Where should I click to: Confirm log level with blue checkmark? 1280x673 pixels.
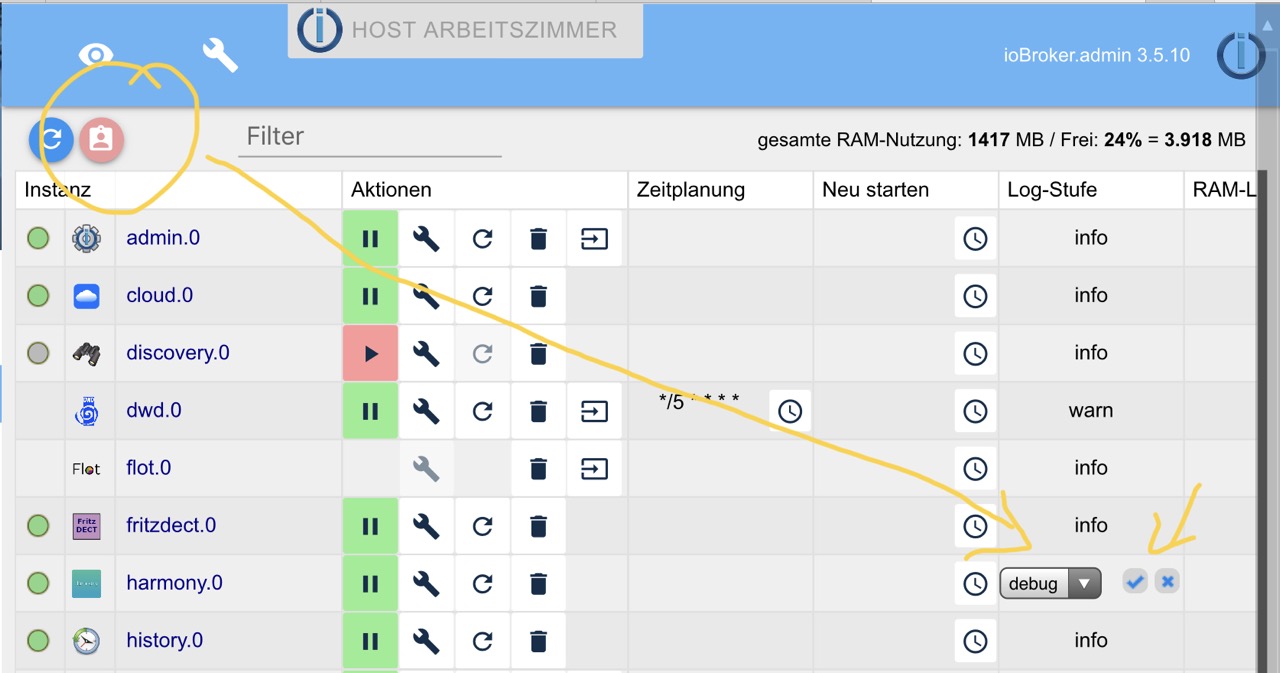tap(1134, 581)
